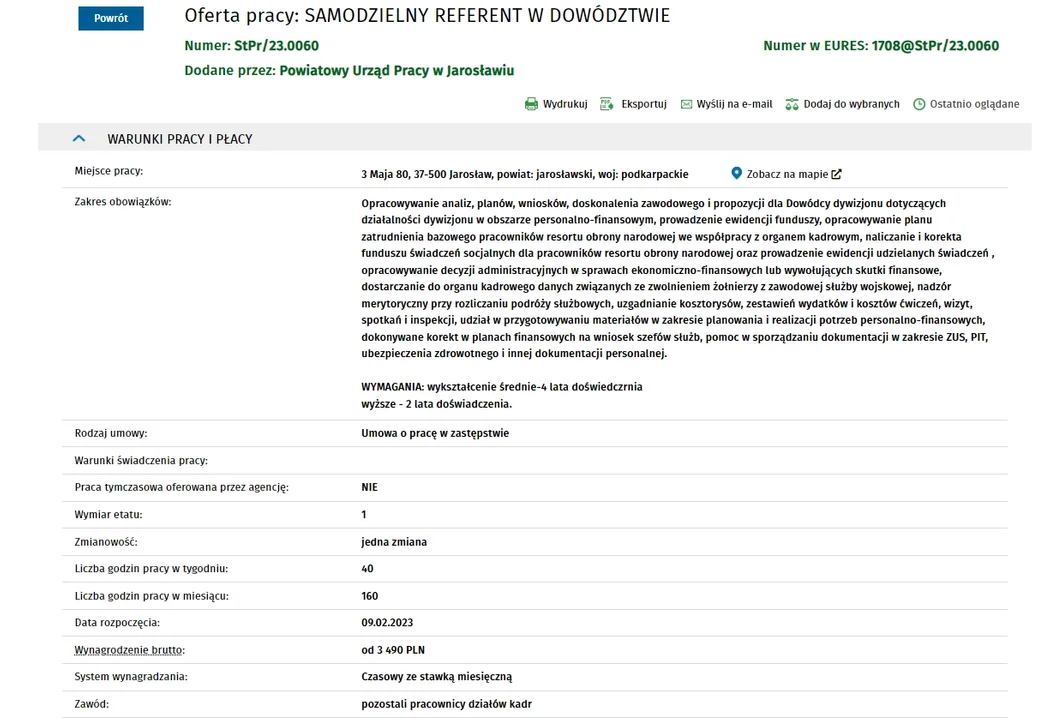Viewport: 1062px width, 720px height.
Task: Click the Liczba godzin pracy w tygodniu label
Action: [x=151, y=568]
